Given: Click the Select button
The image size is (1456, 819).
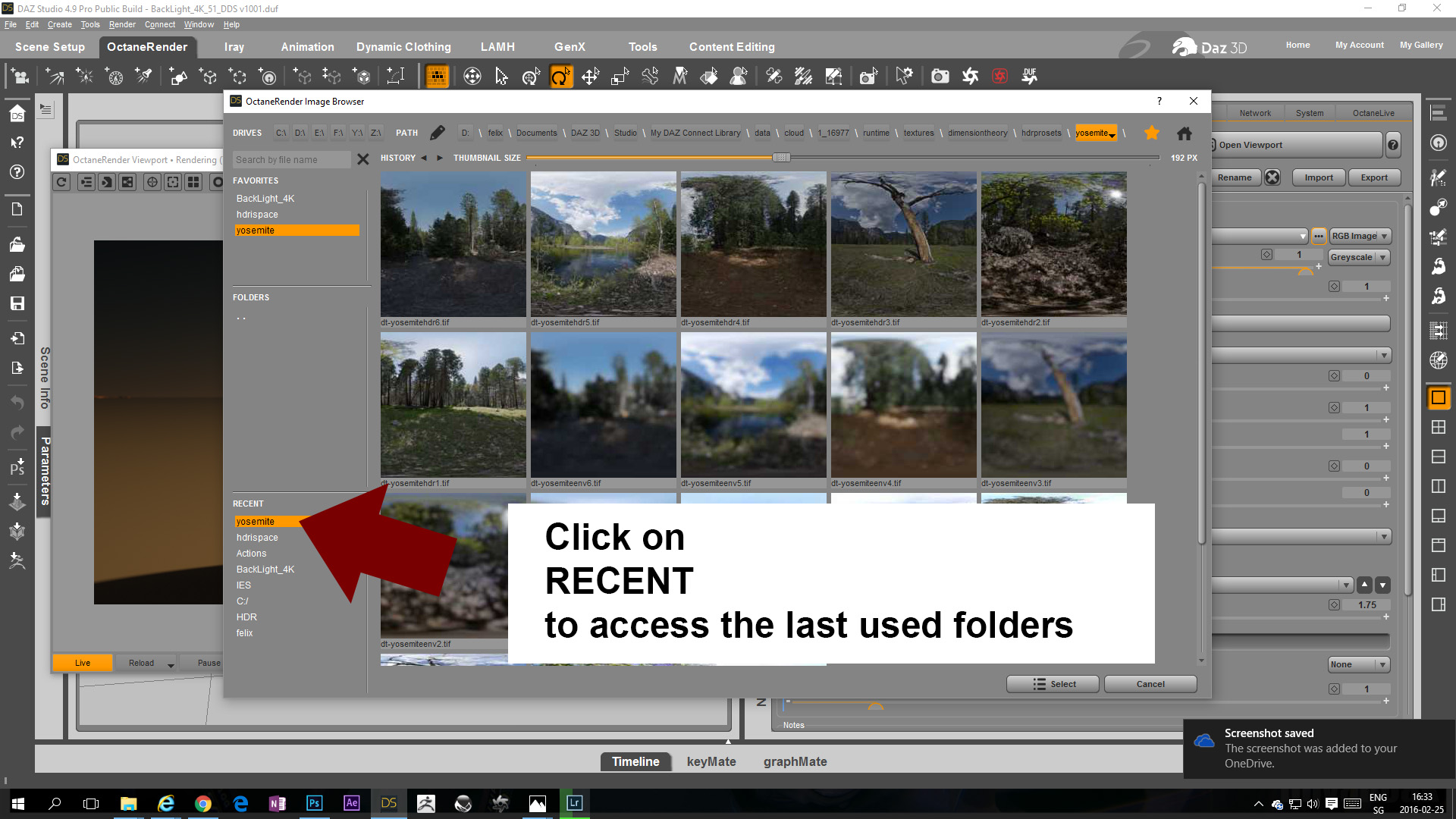Looking at the screenshot, I should tap(1053, 684).
